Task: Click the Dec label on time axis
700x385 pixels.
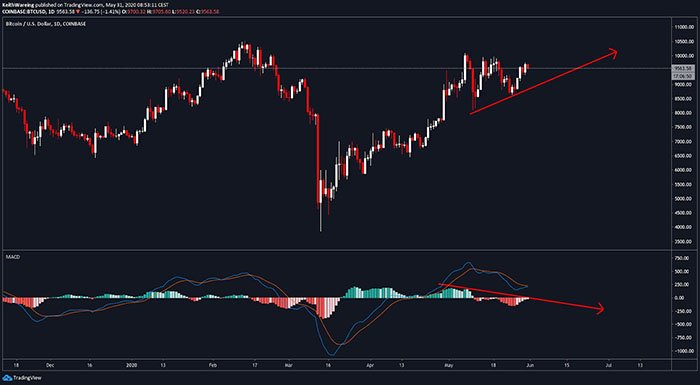Action: [50, 364]
